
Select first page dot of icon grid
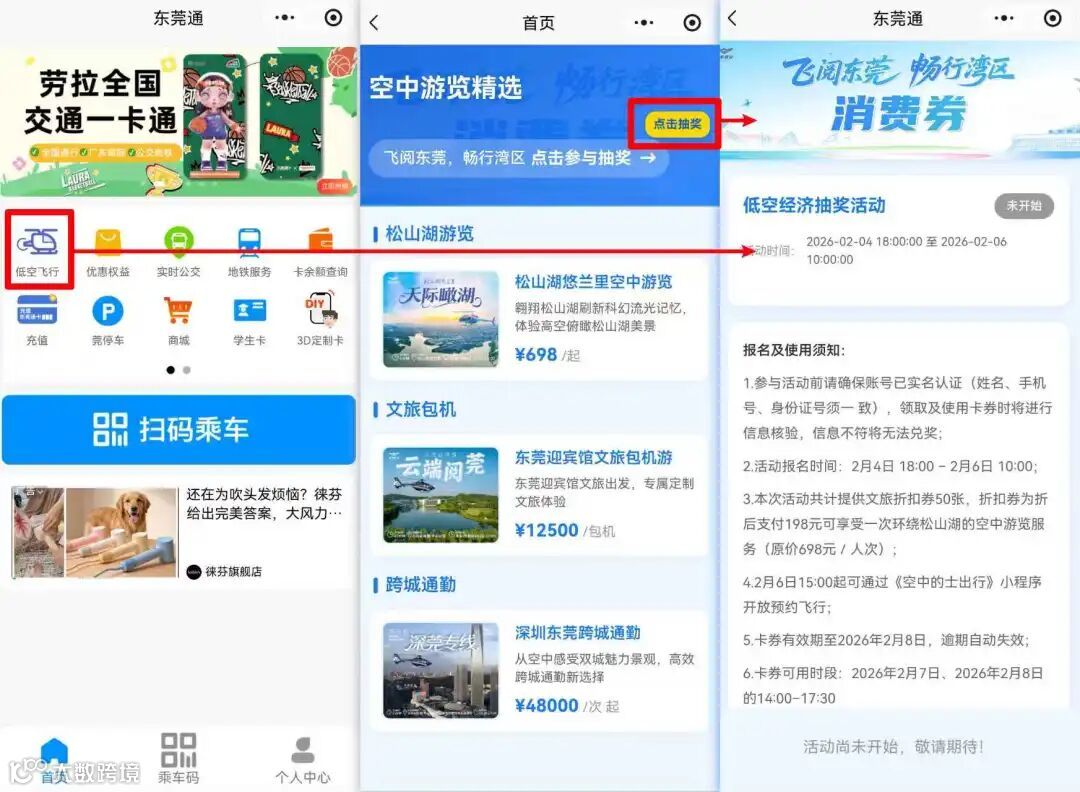pyautogui.click(x=170, y=370)
